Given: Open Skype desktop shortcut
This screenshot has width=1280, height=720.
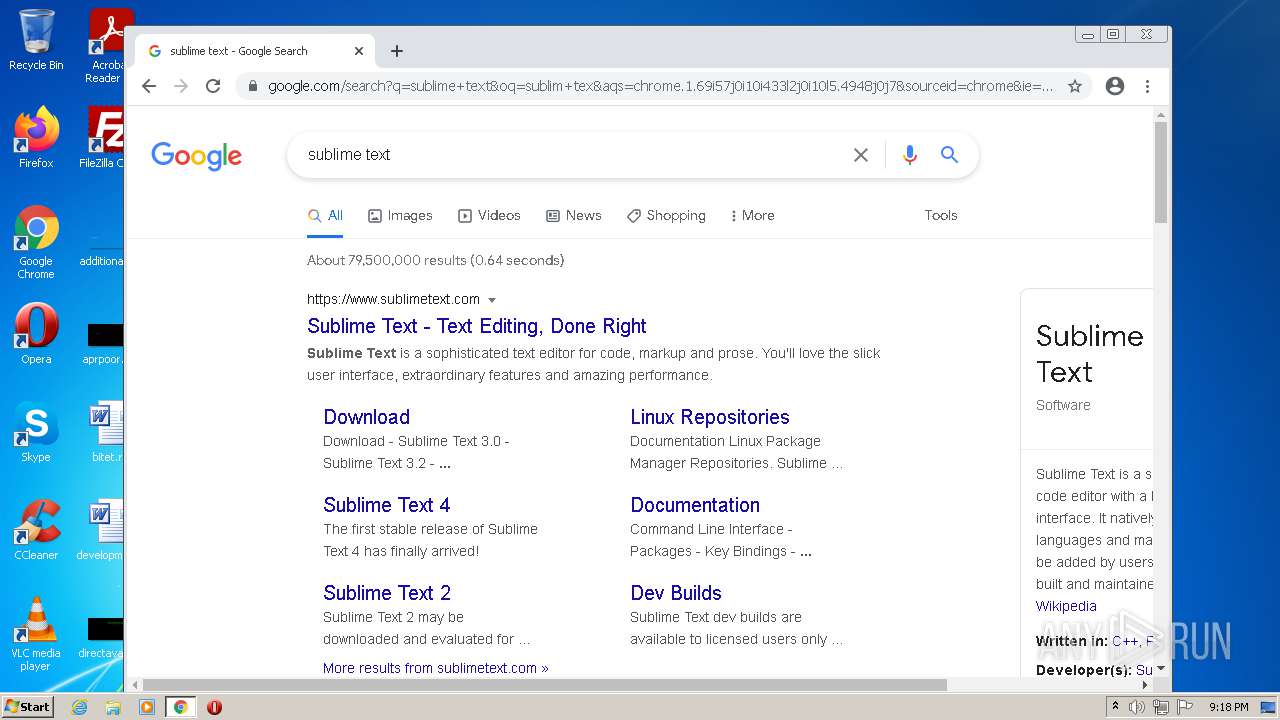Looking at the screenshot, I should (36, 432).
